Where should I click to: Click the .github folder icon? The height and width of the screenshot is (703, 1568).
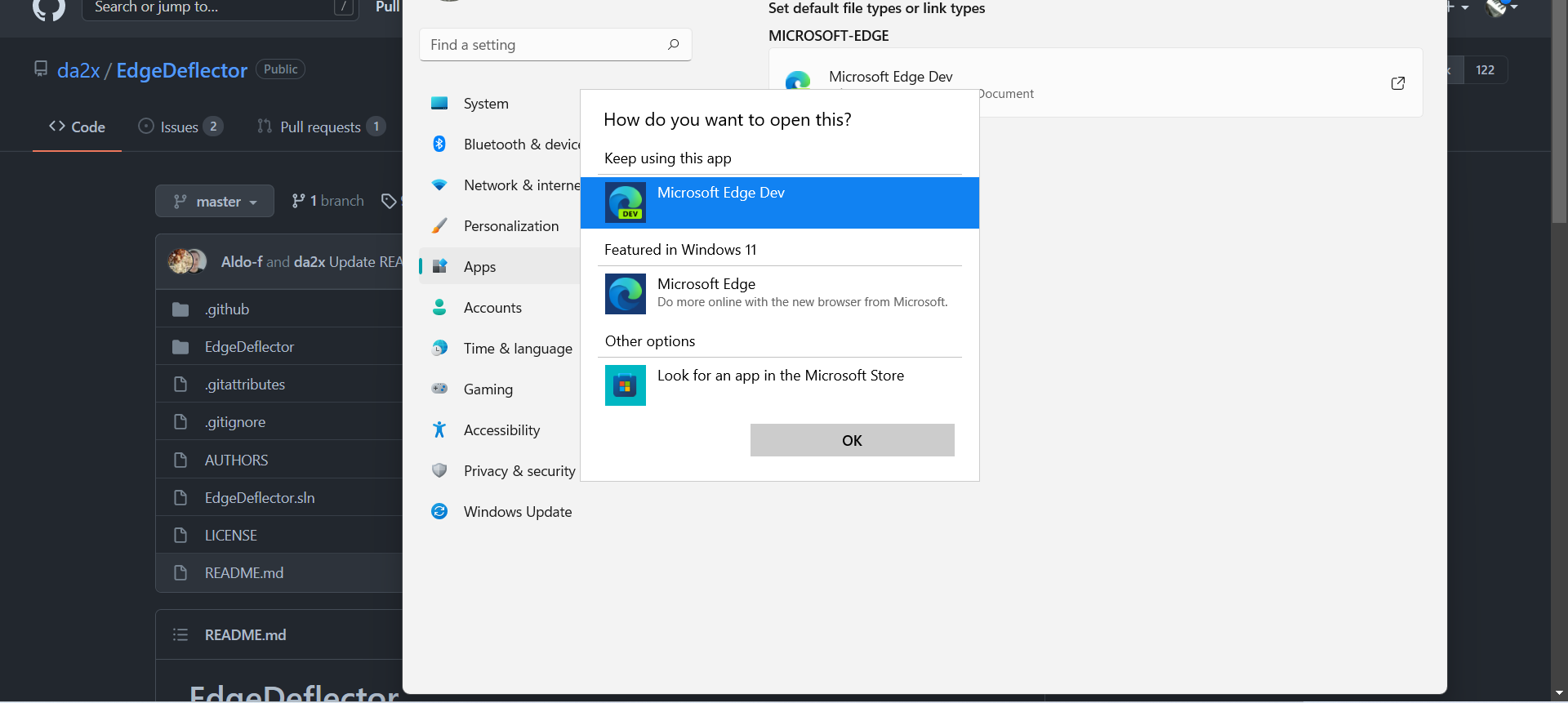coord(180,309)
